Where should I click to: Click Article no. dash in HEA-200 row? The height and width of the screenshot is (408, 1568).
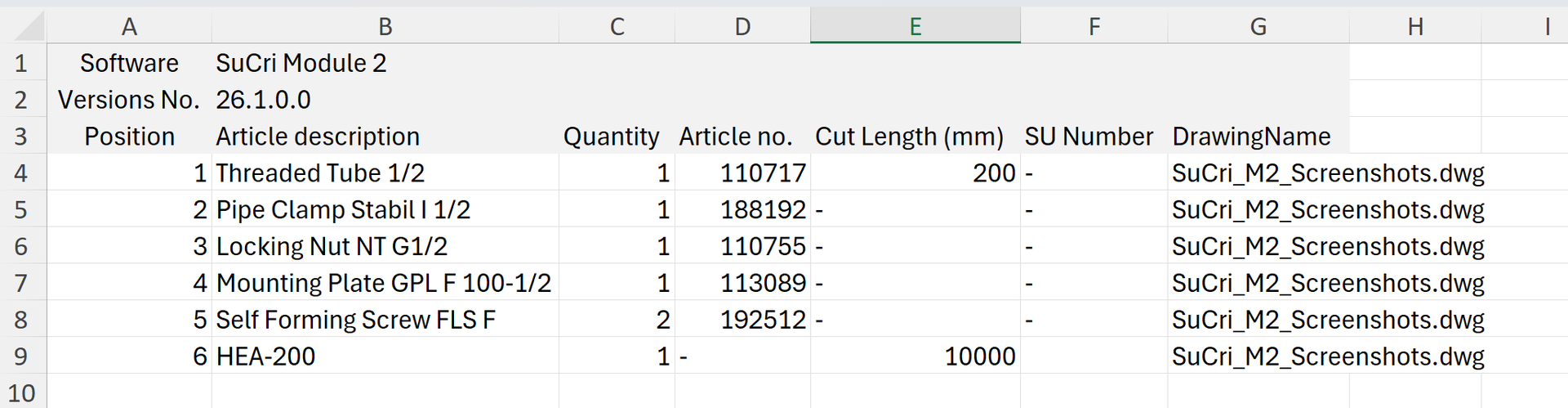click(x=742, y=356)
